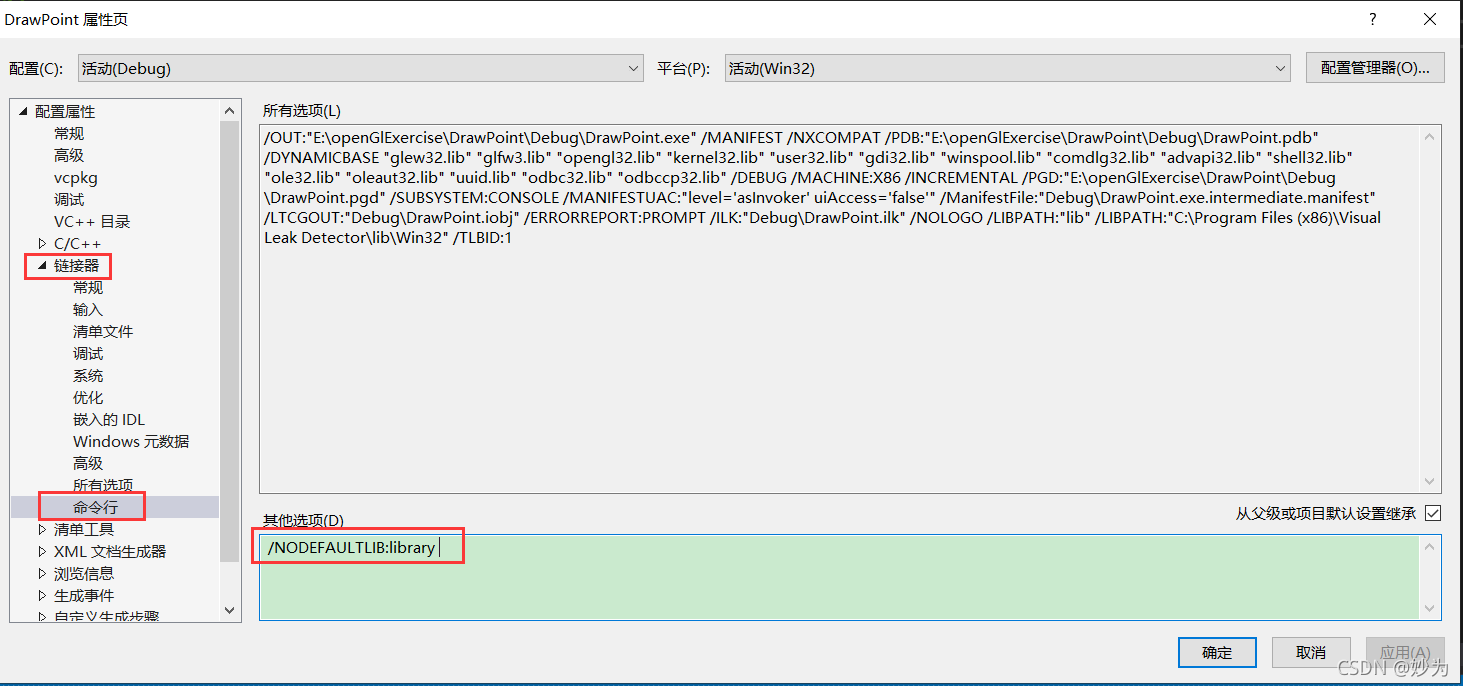
Task: Click the 取消 button
Action: [1311, 653]
